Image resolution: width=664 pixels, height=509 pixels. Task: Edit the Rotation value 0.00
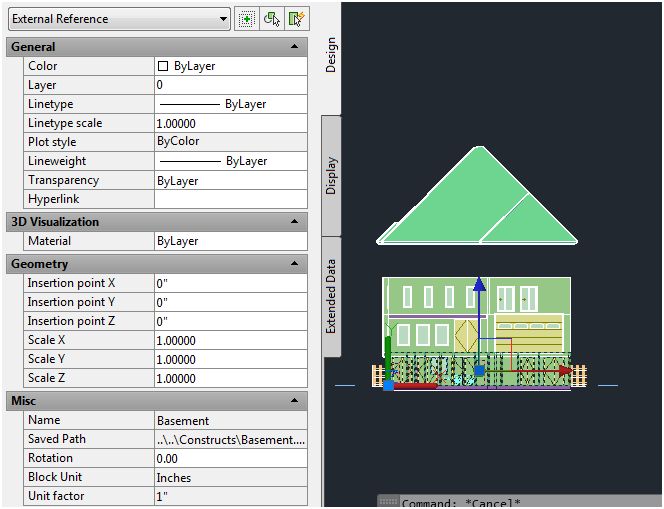pos(231,458)
